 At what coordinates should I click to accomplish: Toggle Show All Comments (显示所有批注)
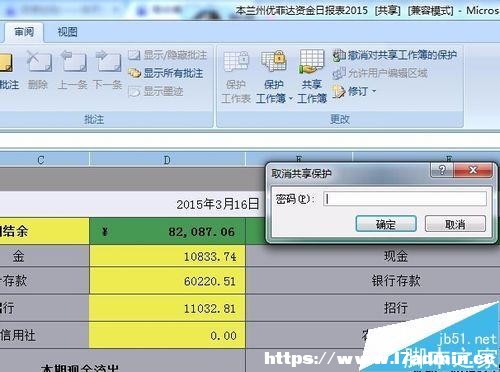[x=166, y=73]
